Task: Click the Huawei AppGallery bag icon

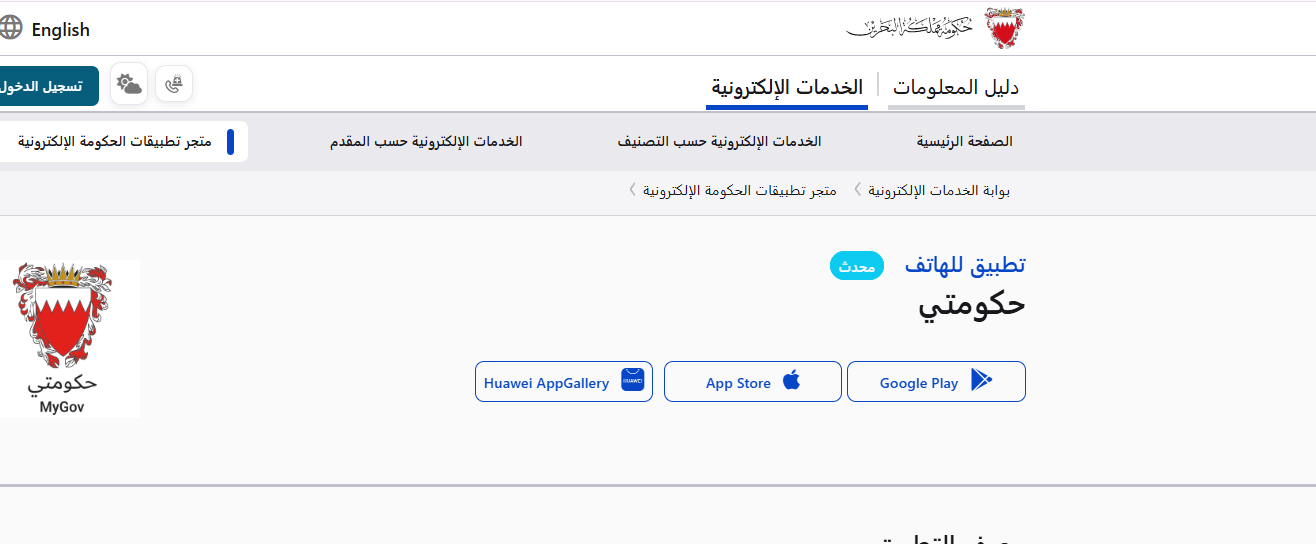Action: click(x=632, y=380)
